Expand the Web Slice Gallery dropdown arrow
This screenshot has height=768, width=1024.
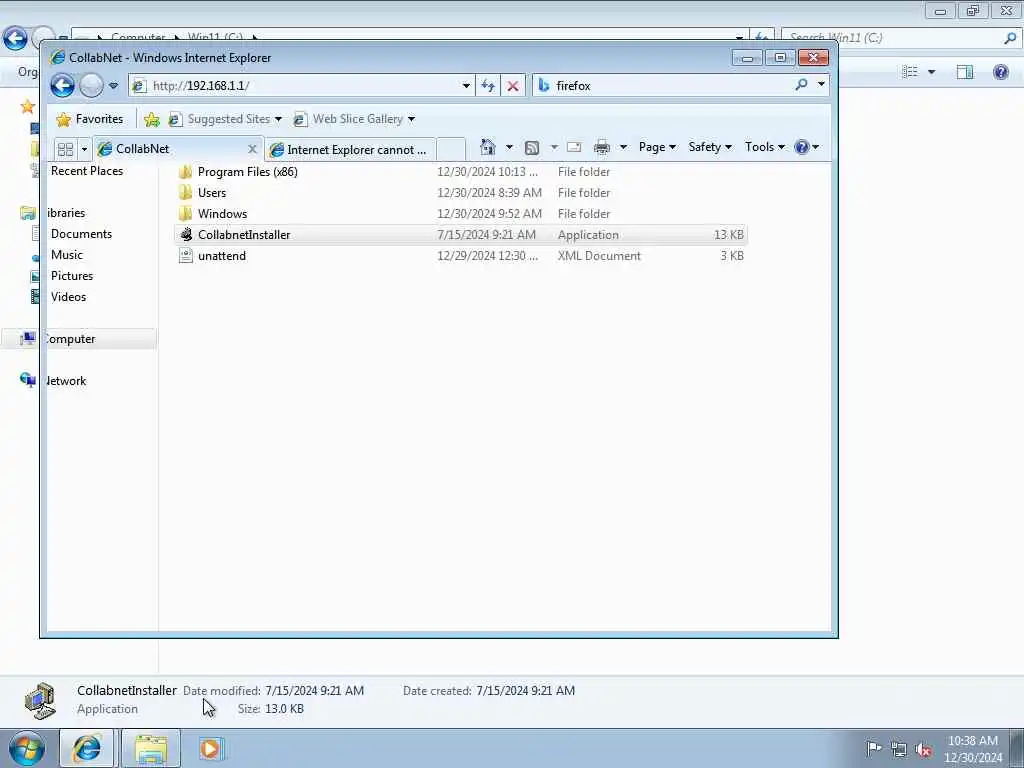pyautogui.click(x=411, y=119)
